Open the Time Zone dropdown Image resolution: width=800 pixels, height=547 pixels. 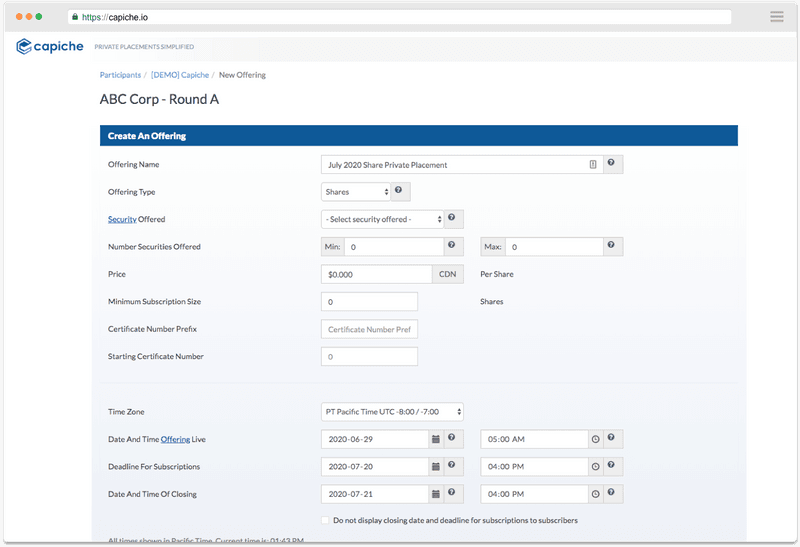(x=392, y=411)
